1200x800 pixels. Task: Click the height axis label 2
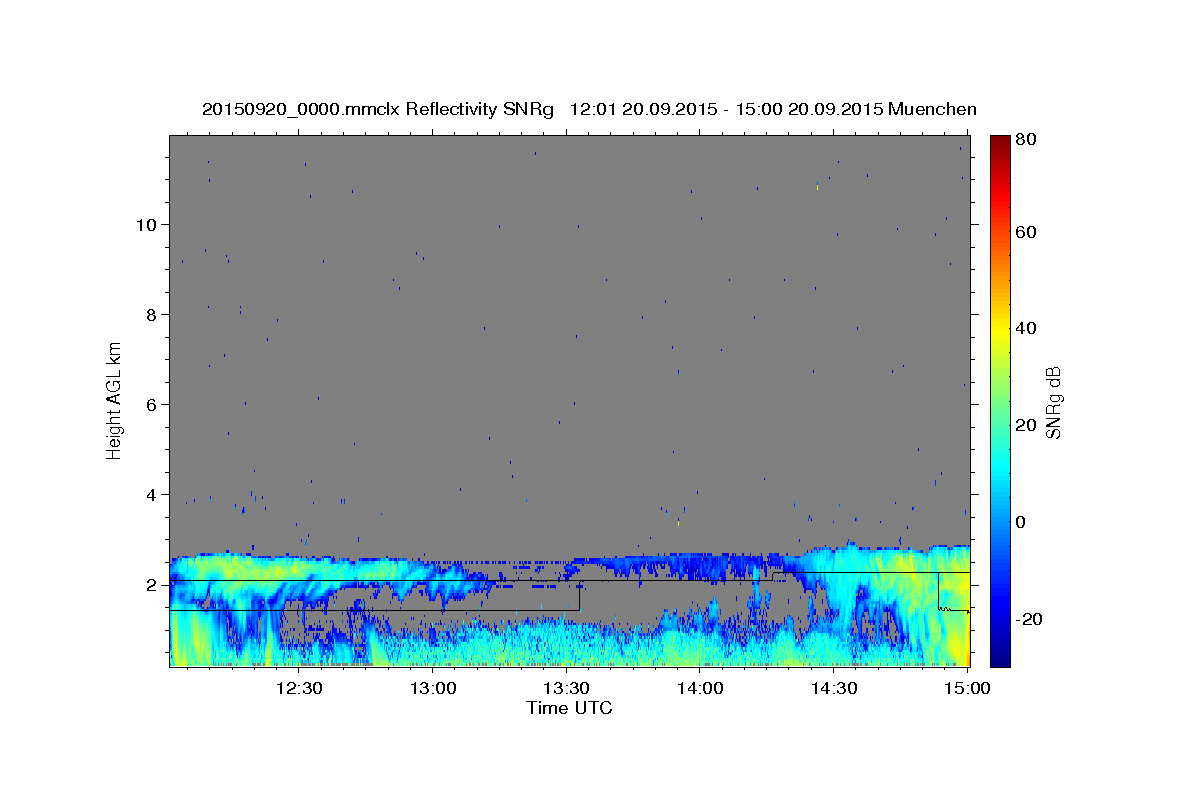coord(152,584)
